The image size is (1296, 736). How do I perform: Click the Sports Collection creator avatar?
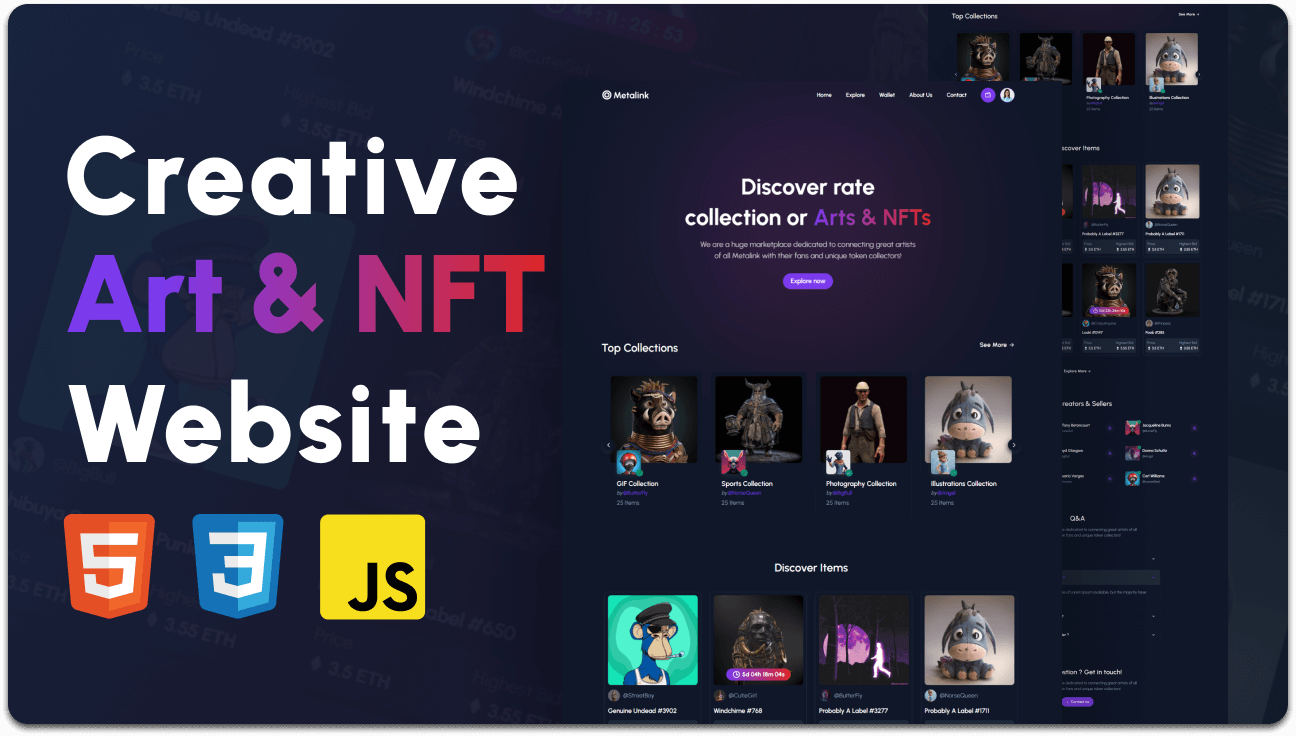733,462
